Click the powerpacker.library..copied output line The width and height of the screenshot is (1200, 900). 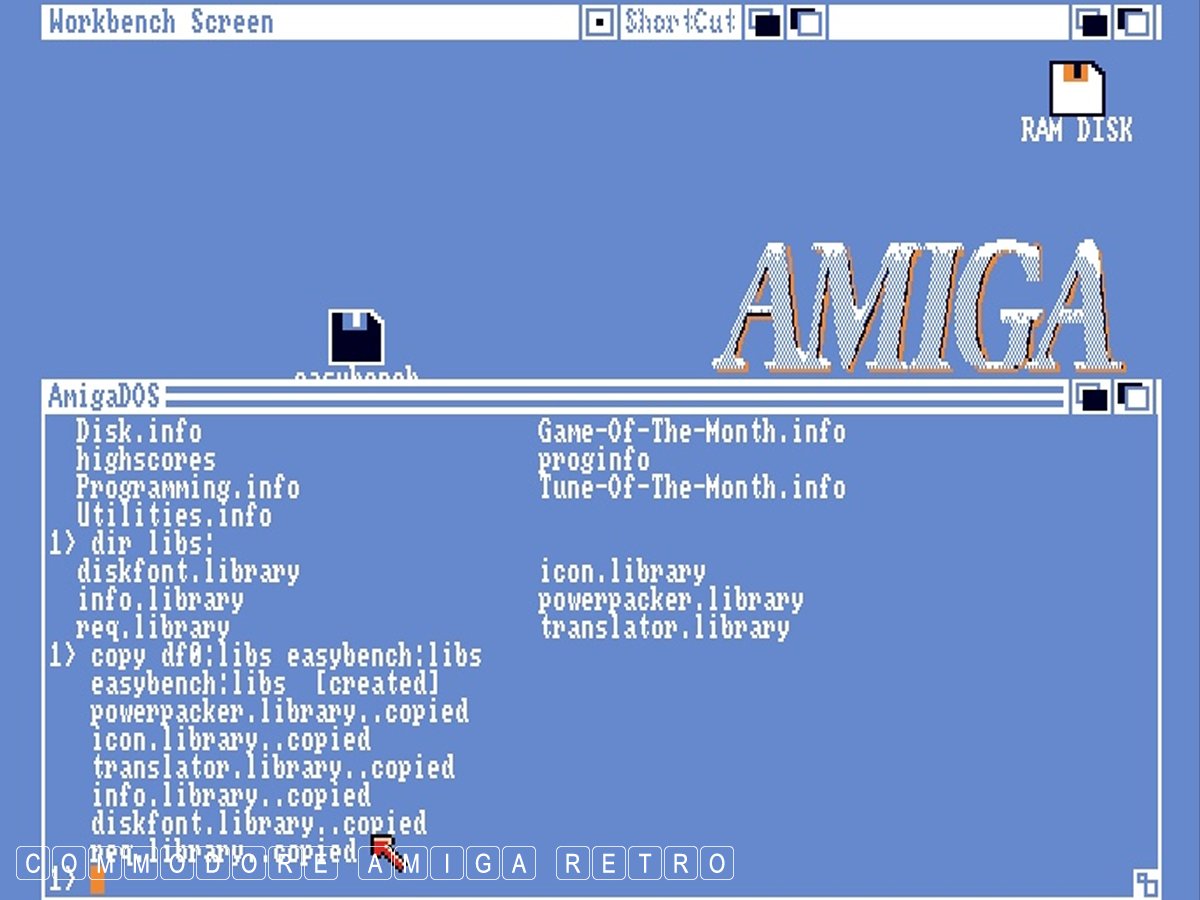click(x=279, y=712)
